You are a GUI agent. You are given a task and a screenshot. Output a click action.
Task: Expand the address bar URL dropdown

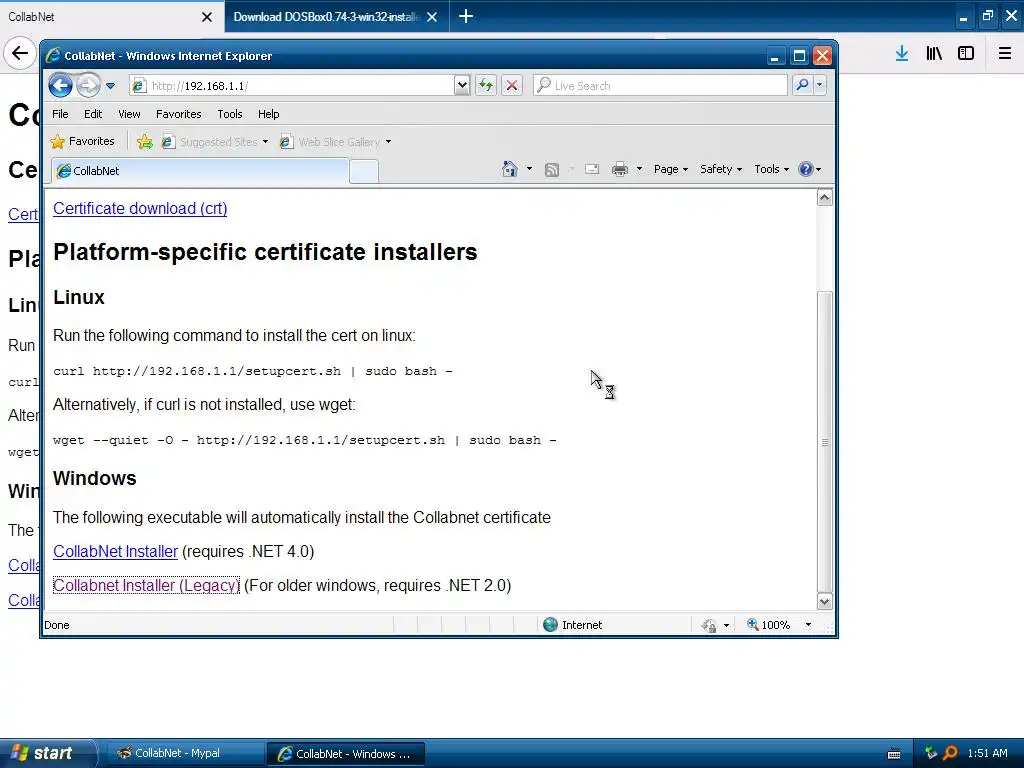click(x=462, y=86)
